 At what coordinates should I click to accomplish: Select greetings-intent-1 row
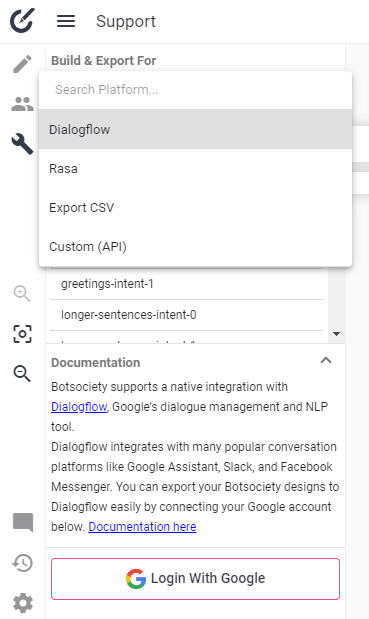click(x=187, y=284)
